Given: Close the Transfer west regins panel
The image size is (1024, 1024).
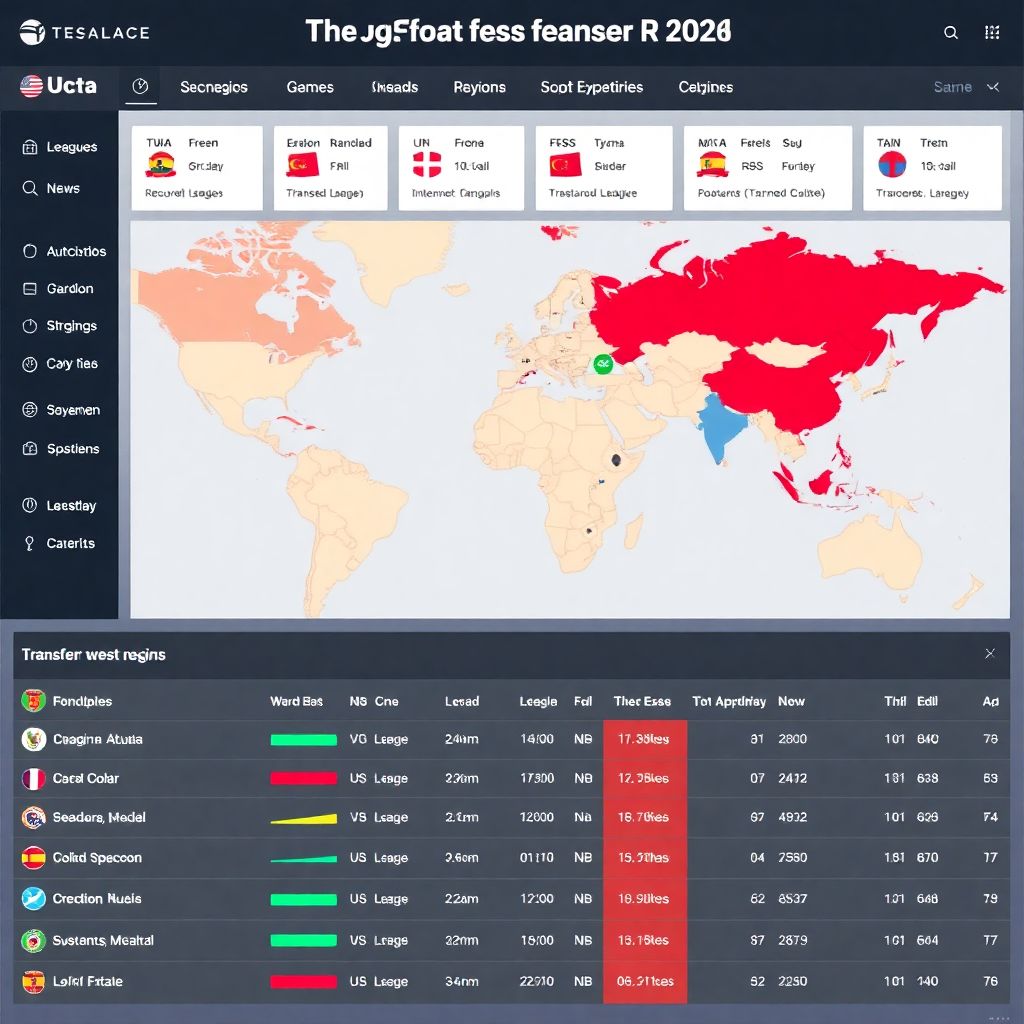Looking at the screenshot, I should (x=989, y=654).
